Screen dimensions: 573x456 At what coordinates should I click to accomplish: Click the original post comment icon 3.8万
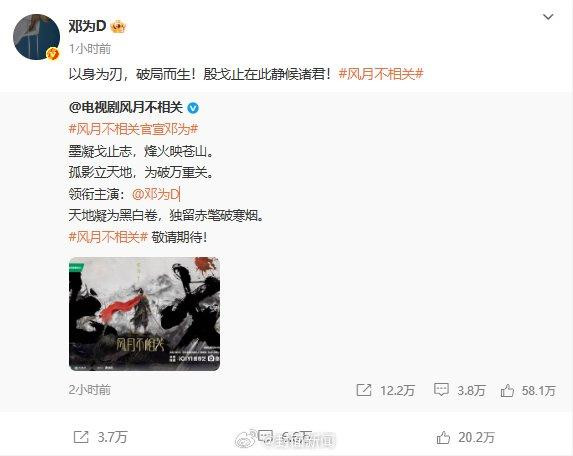(441, 390)
